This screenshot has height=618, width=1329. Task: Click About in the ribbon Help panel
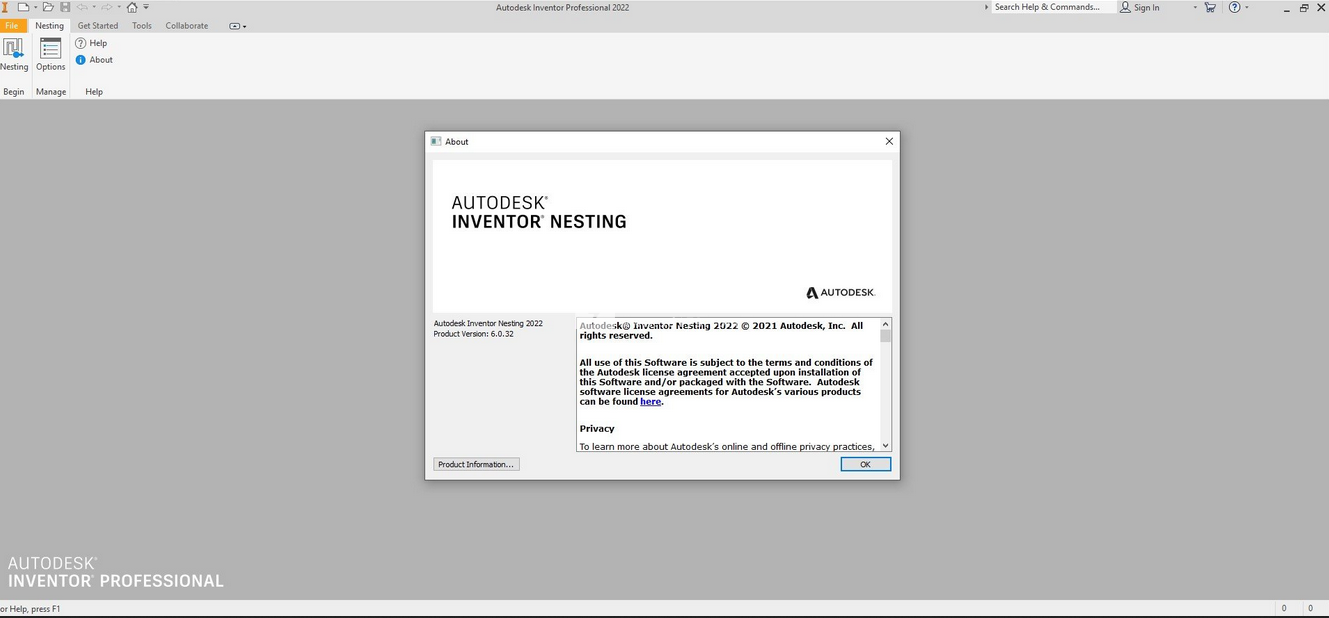(x=94, y=60)
